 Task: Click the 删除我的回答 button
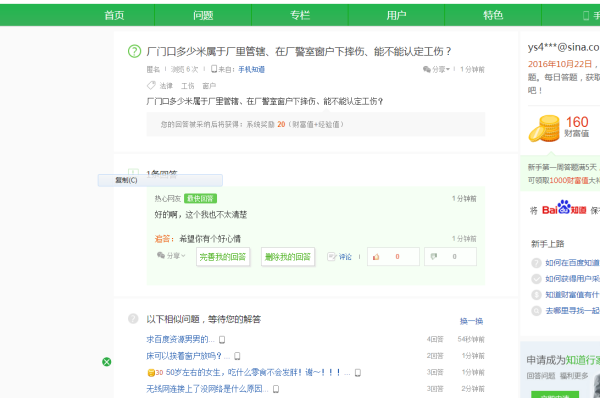point(288,257)
